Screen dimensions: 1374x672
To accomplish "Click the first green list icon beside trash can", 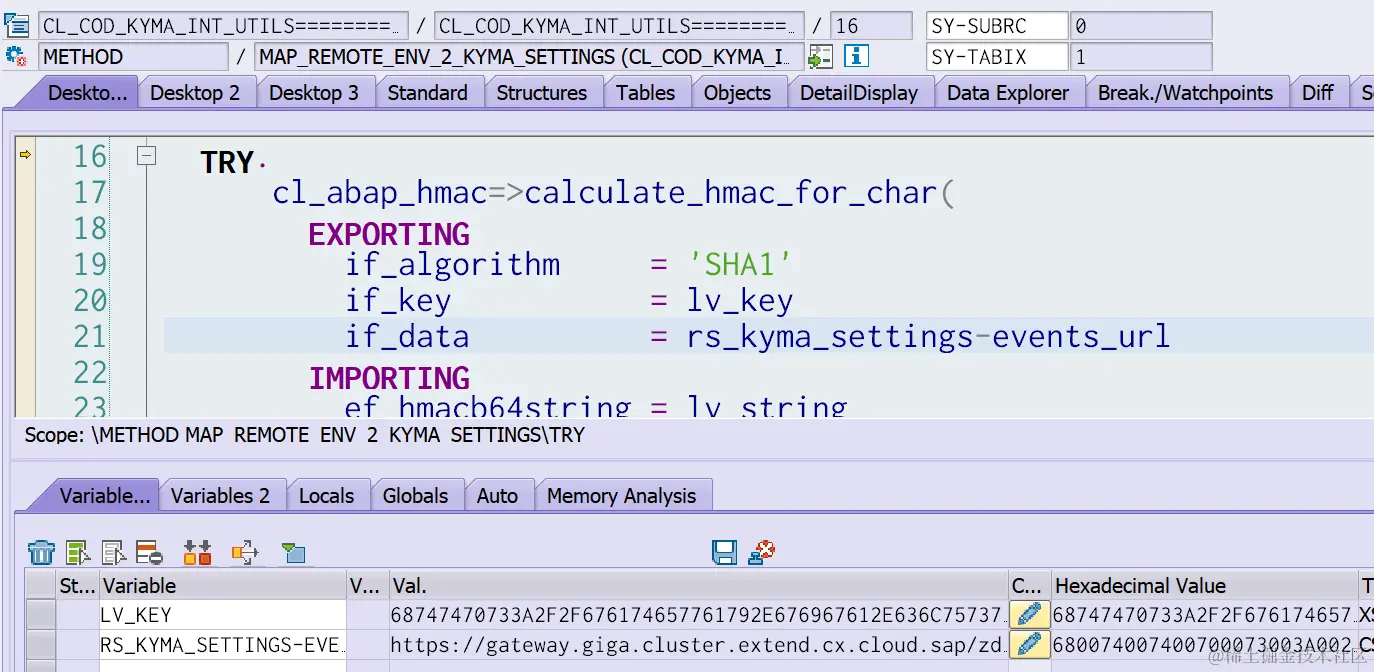I will pyautogui.click(x=78, y=552).
